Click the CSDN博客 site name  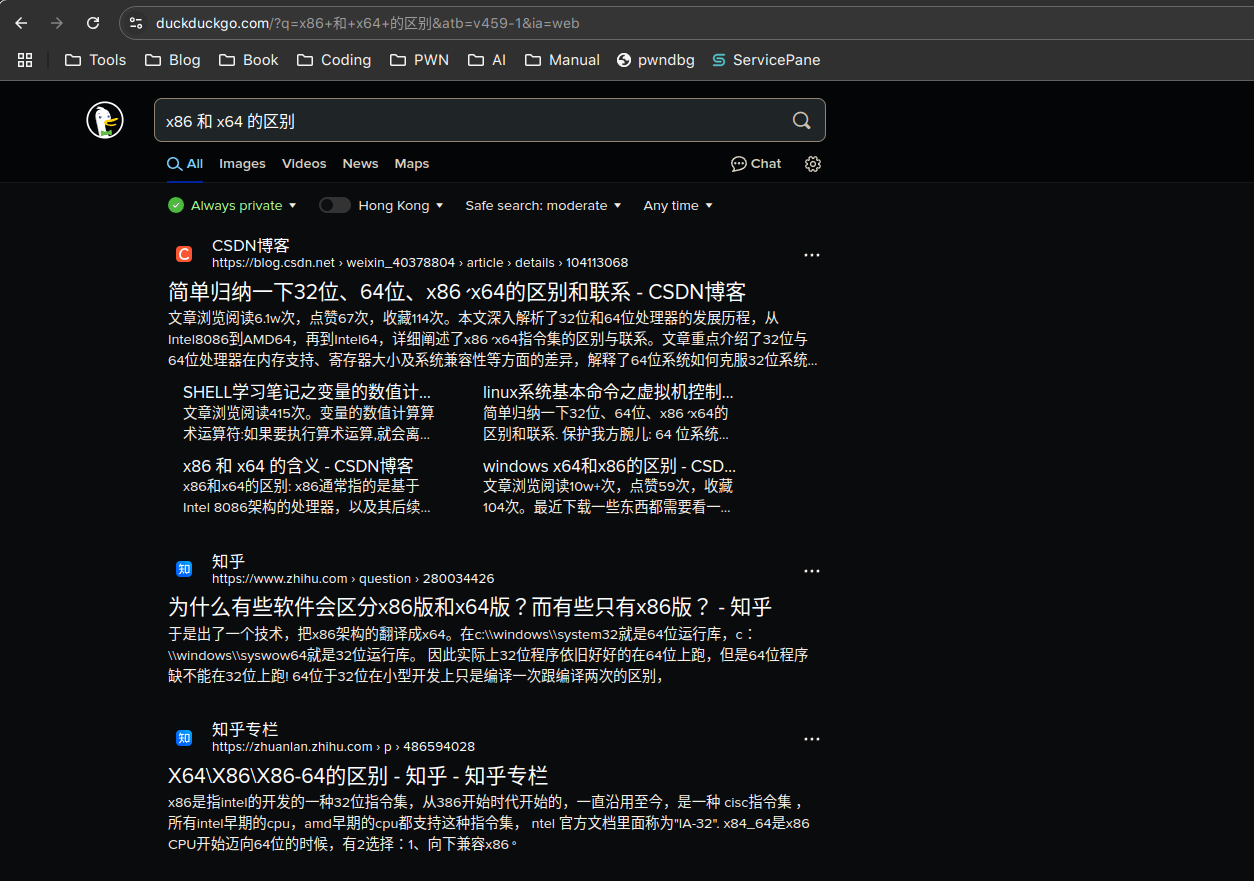tap(251, 245)
